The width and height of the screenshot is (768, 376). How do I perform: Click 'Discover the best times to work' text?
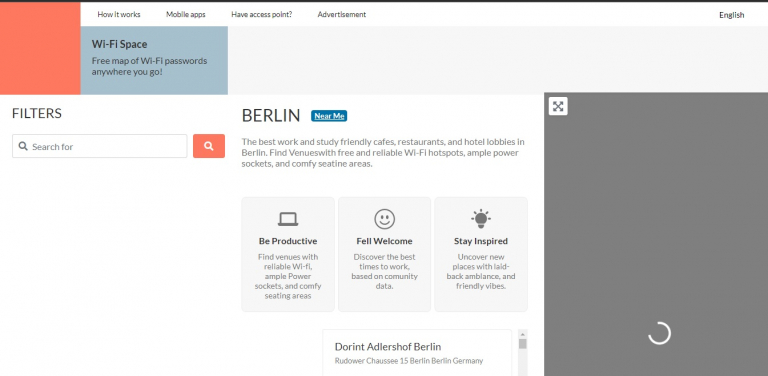pos(384,271)
